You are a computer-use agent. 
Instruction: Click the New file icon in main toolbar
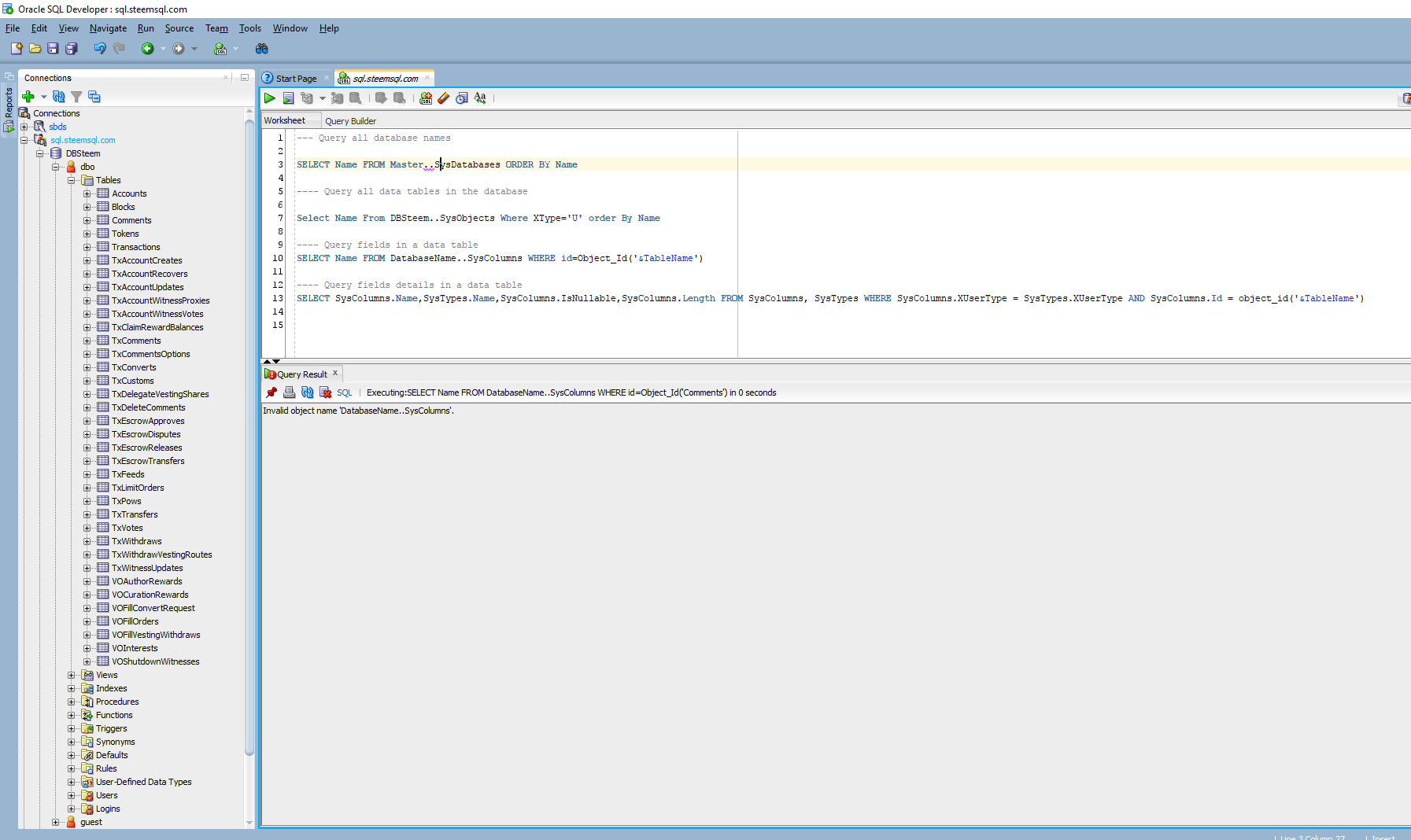tap(17, 49)
